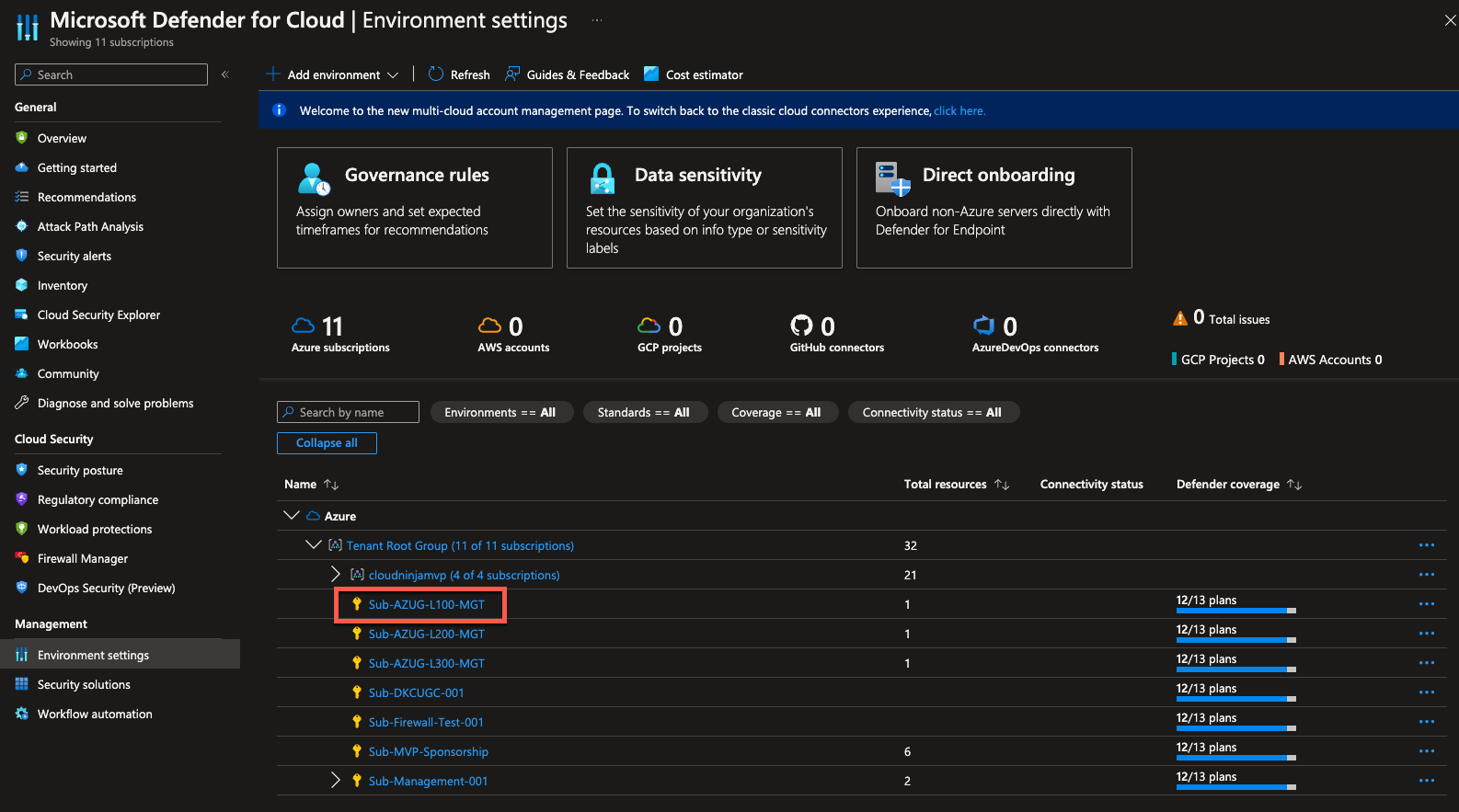Click the Environment settings sidebar icon

(x=22, y=655)
